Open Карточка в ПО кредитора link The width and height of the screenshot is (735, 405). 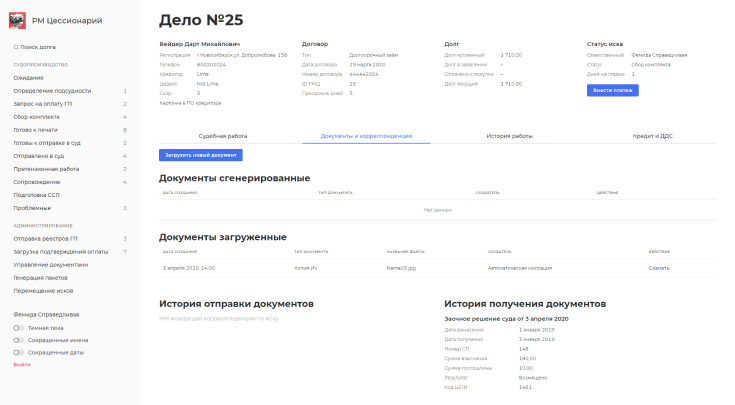click(x=190, y=103)
